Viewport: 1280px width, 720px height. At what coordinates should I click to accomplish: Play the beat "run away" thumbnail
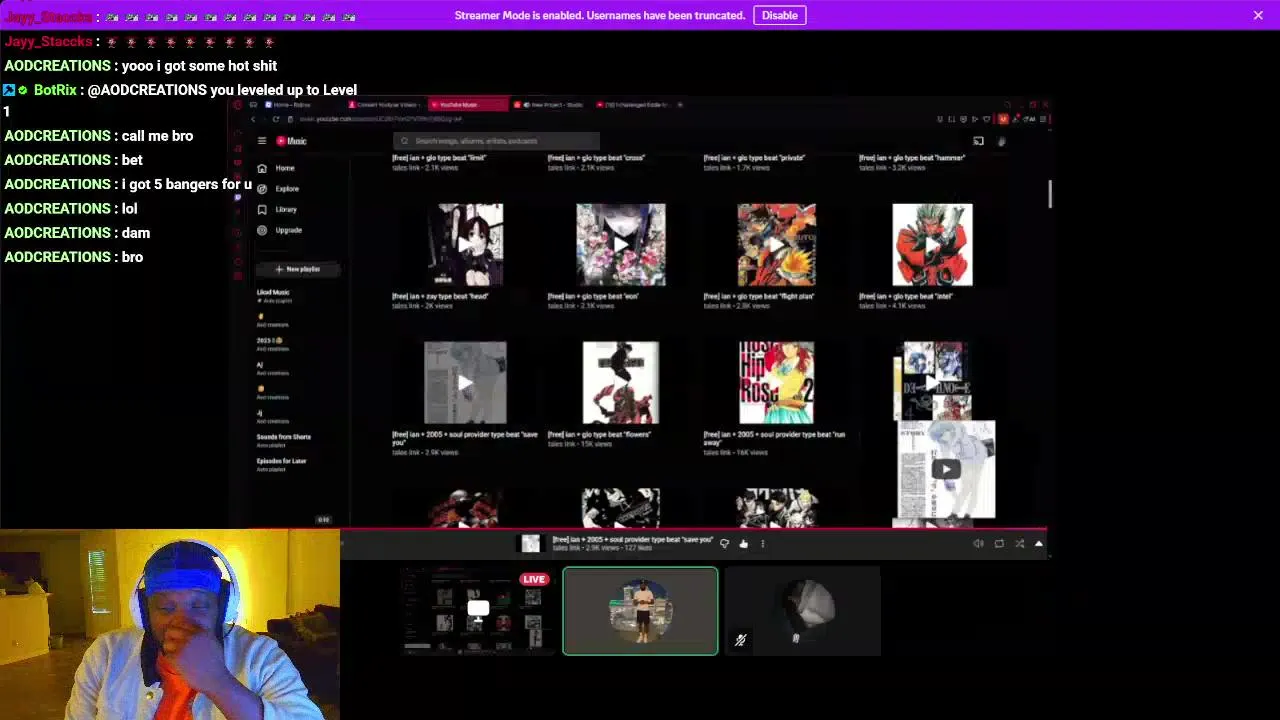coord(776,382)
